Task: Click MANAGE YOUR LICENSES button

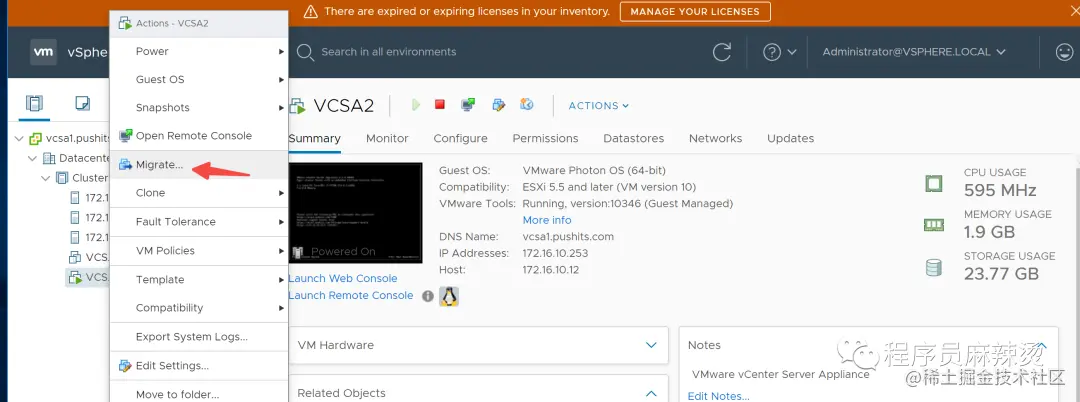Action: (695, 12)
